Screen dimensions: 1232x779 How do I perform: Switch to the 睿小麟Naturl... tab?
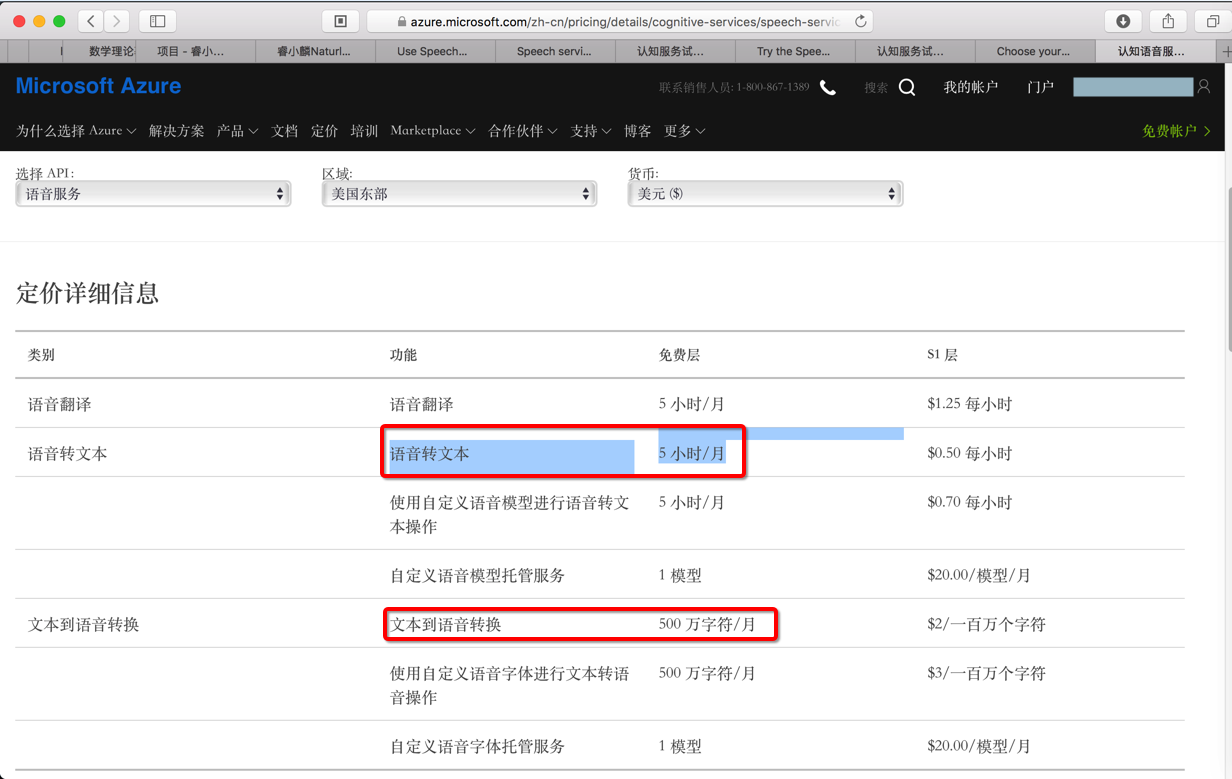point(315,51)
